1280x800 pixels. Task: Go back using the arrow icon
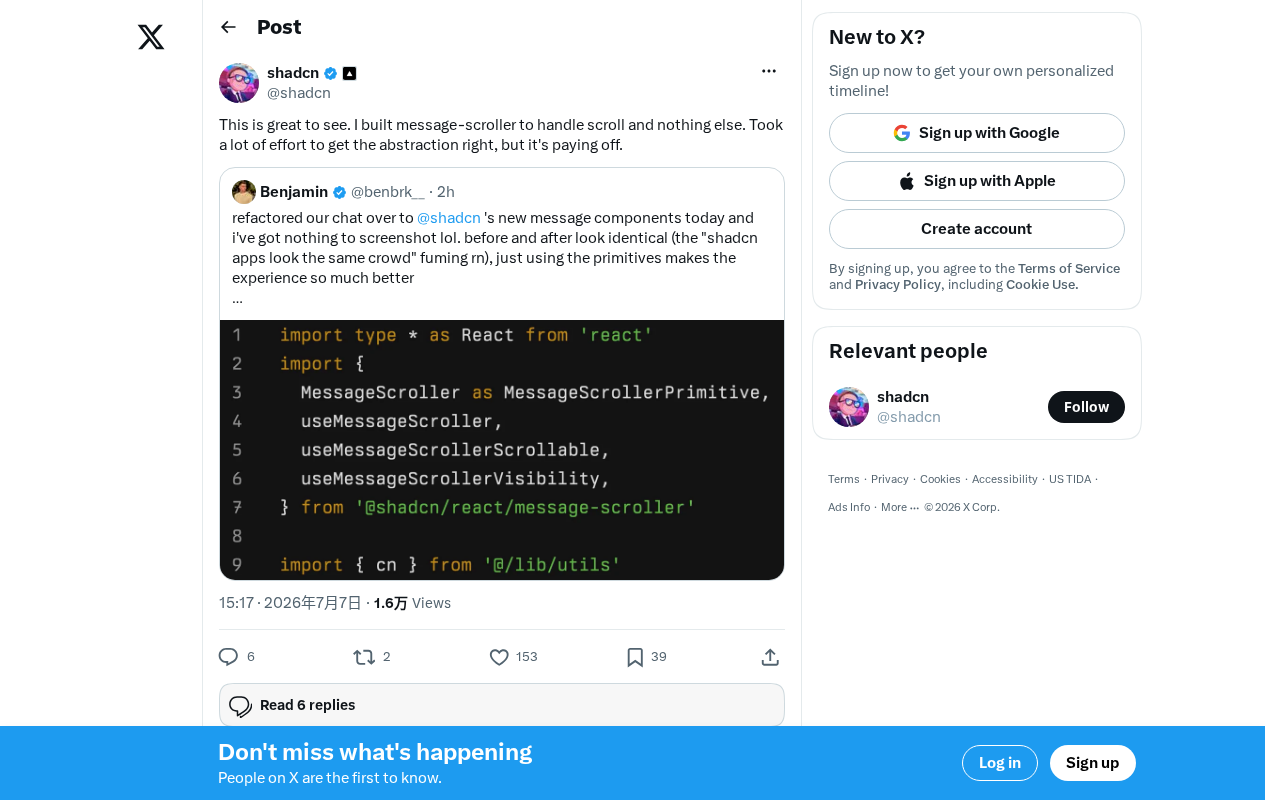(x=228, y=27)
